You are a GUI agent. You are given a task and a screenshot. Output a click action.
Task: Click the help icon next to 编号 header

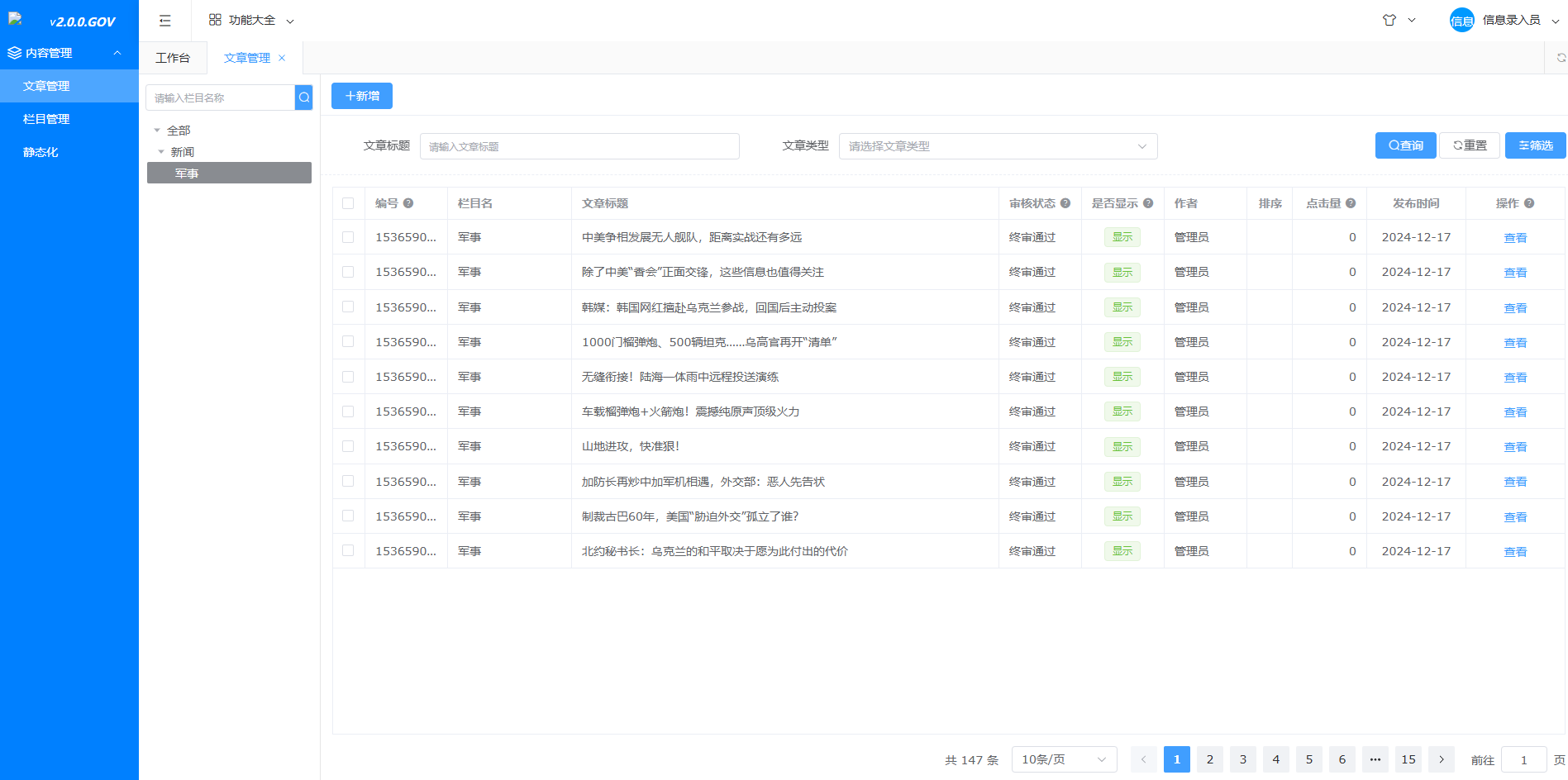tap(408, 203)
